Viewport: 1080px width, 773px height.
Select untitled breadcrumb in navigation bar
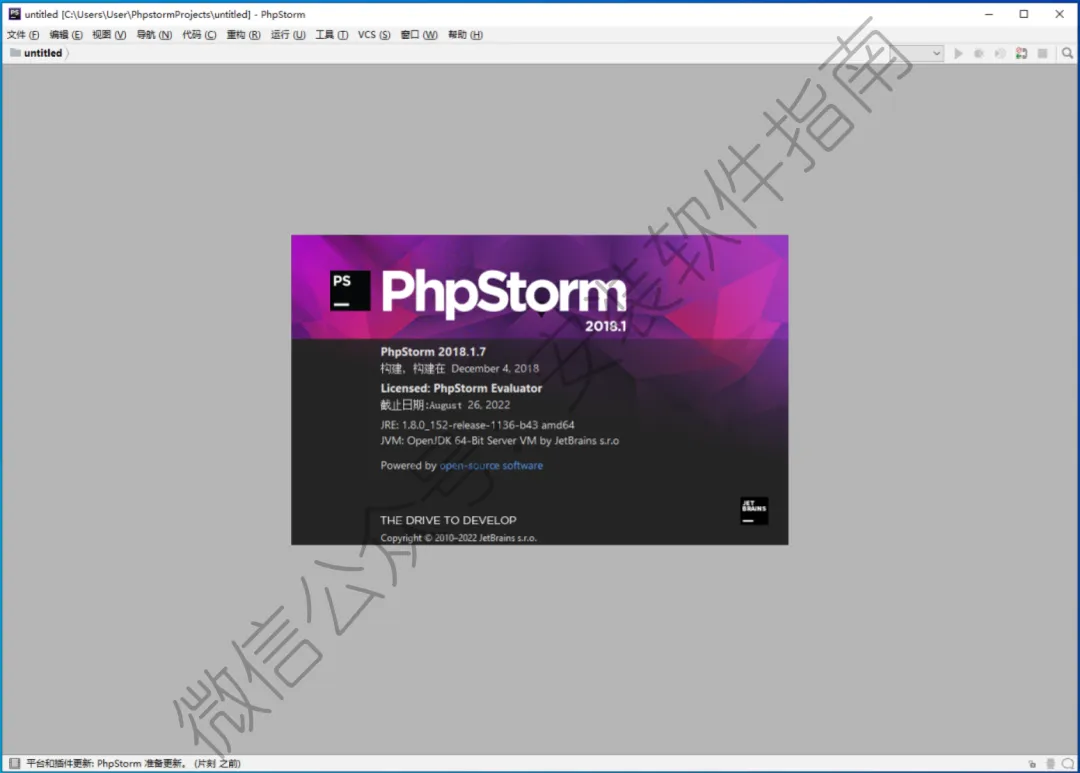point(43,53)
